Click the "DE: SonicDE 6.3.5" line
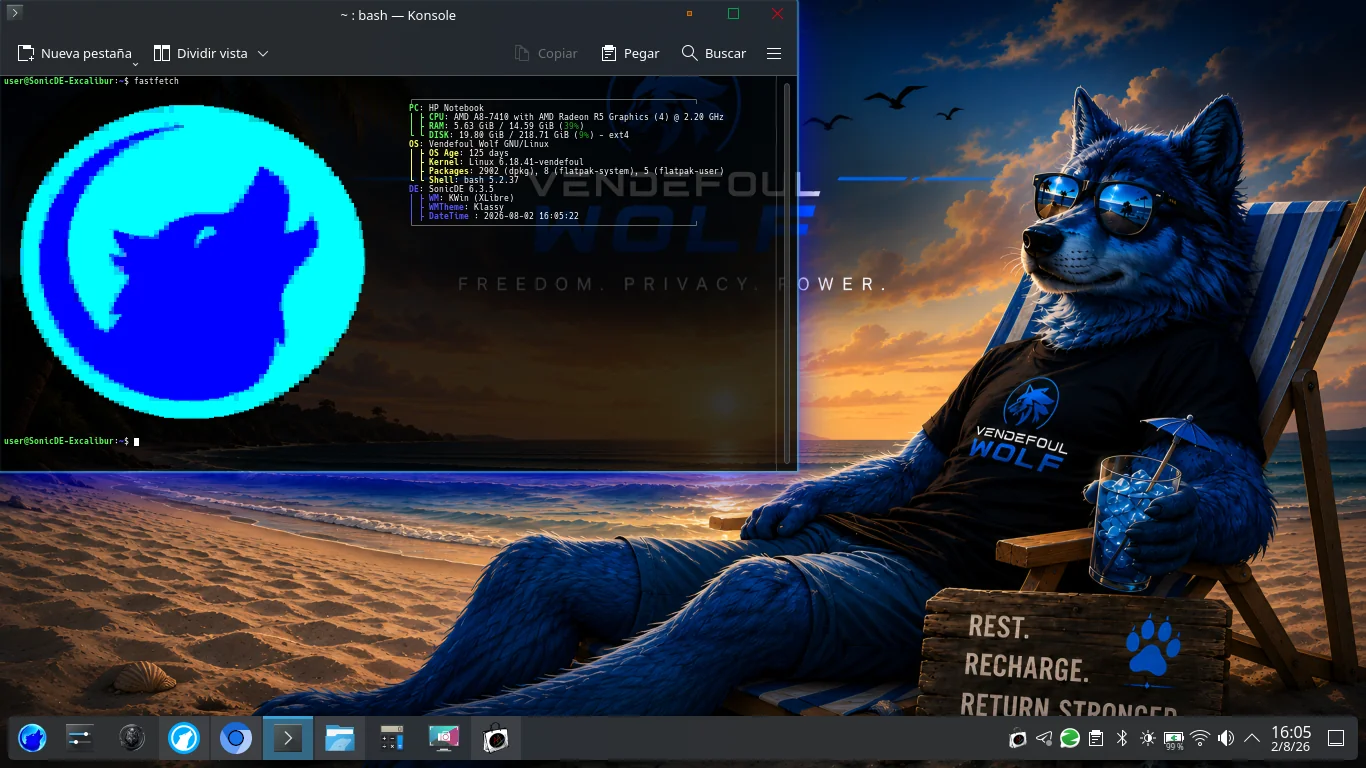1366x768 pixels. point(451,189)
